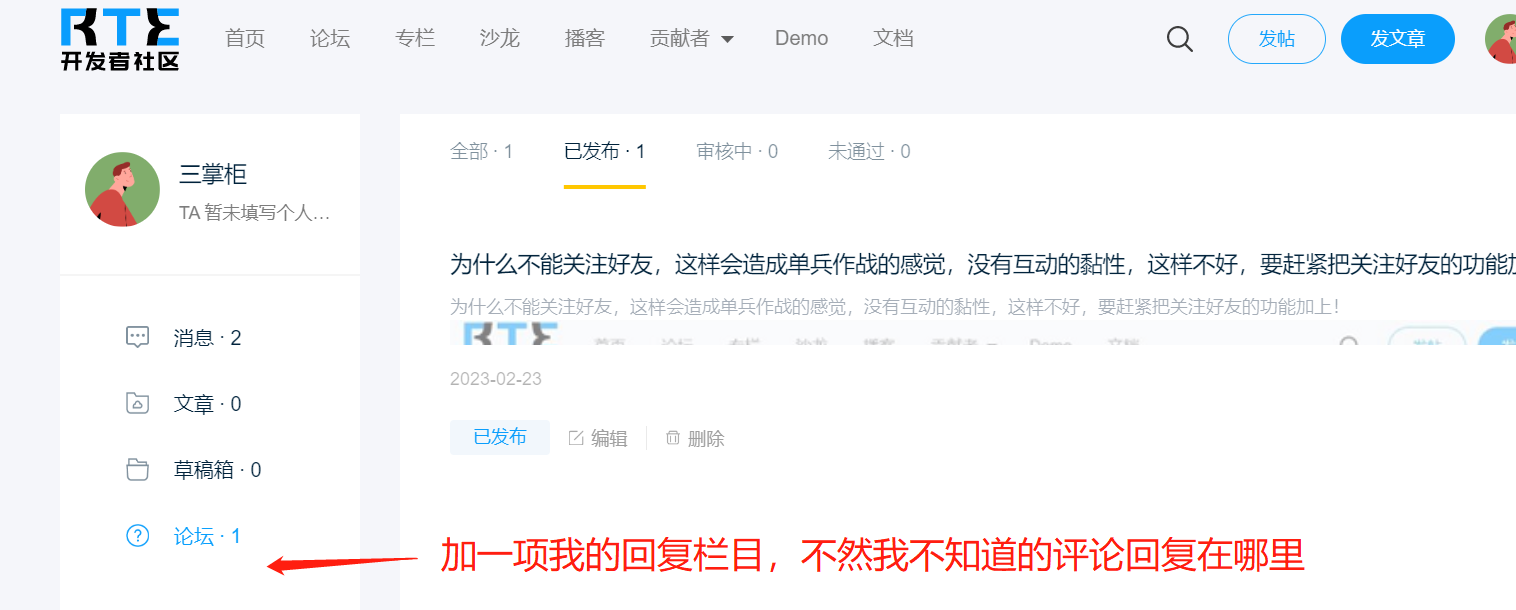Go to 论坛 in top navigation
The width and height of the screenshot is (1516, 610).
pos(330,39)
